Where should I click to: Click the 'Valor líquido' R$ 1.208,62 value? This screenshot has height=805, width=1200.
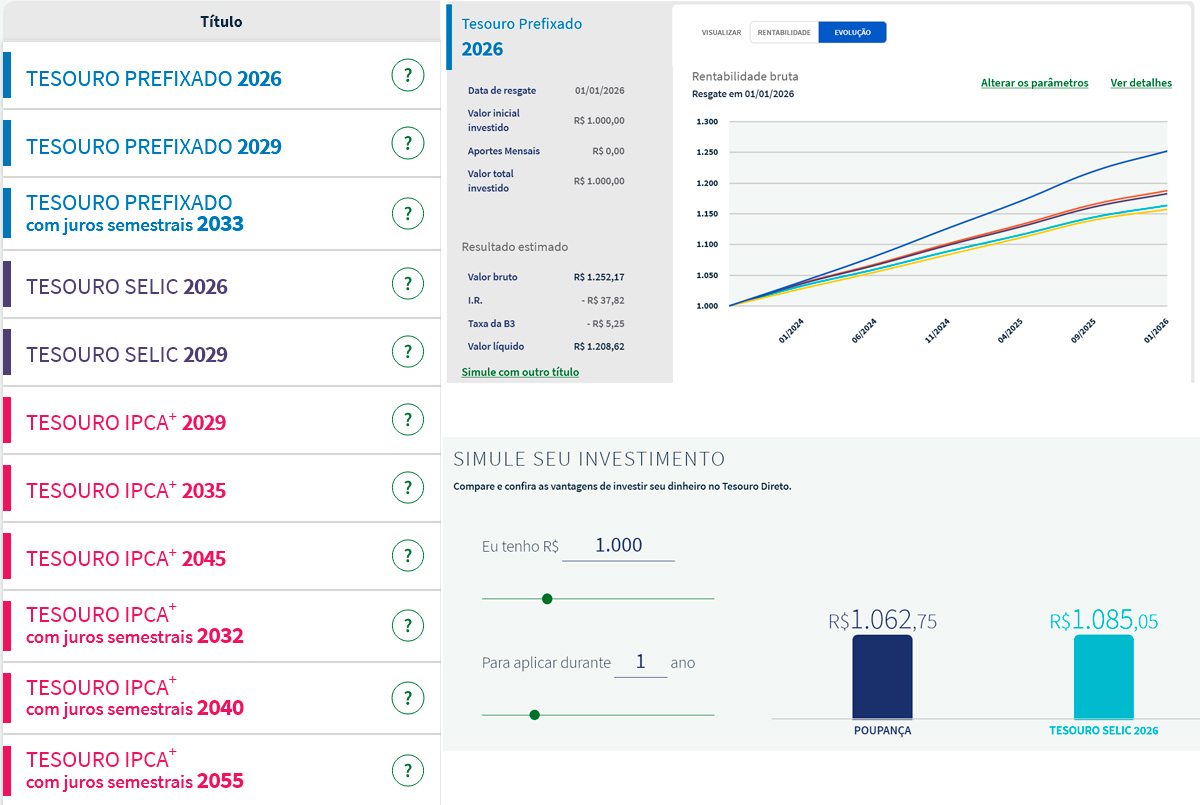(x=599, y=346)
